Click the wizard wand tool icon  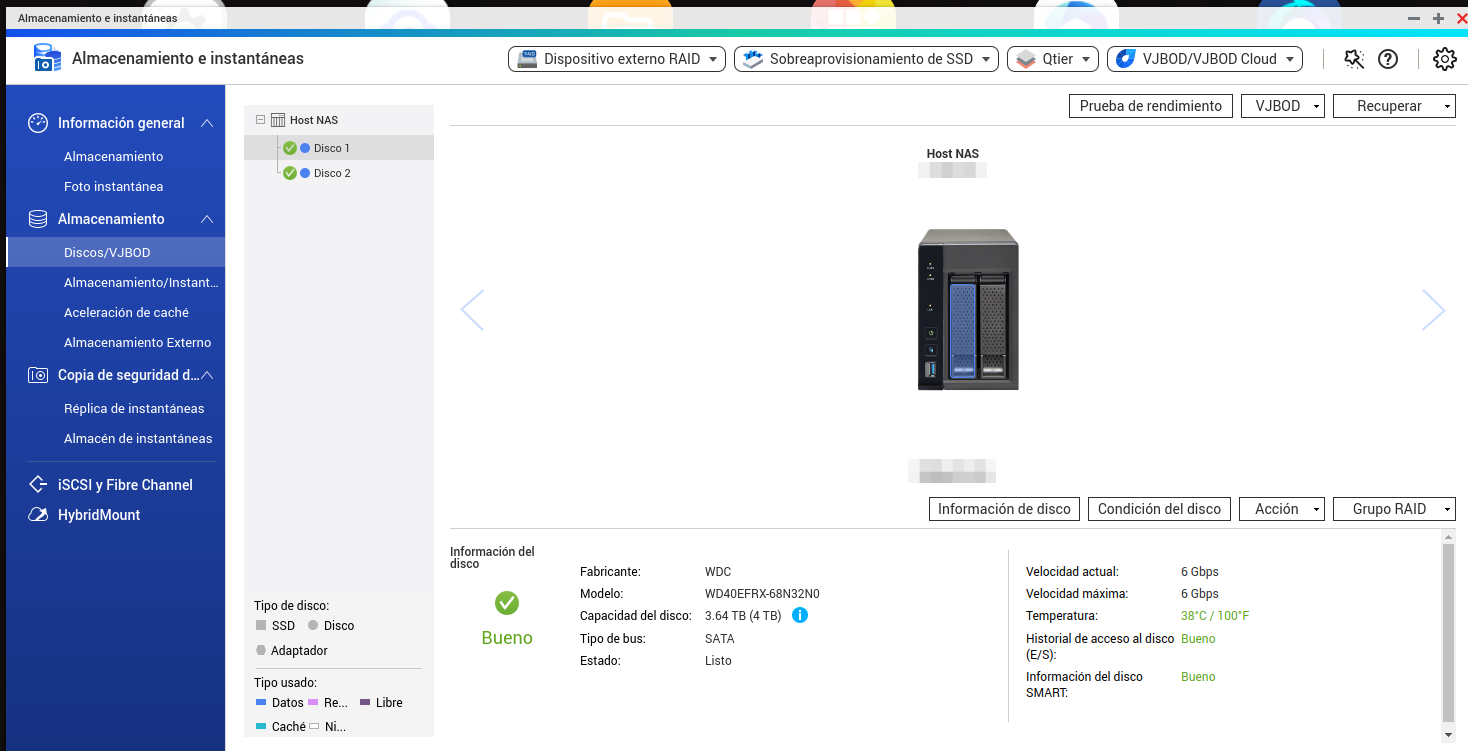pyautogui.click(x=1354, y=59)
